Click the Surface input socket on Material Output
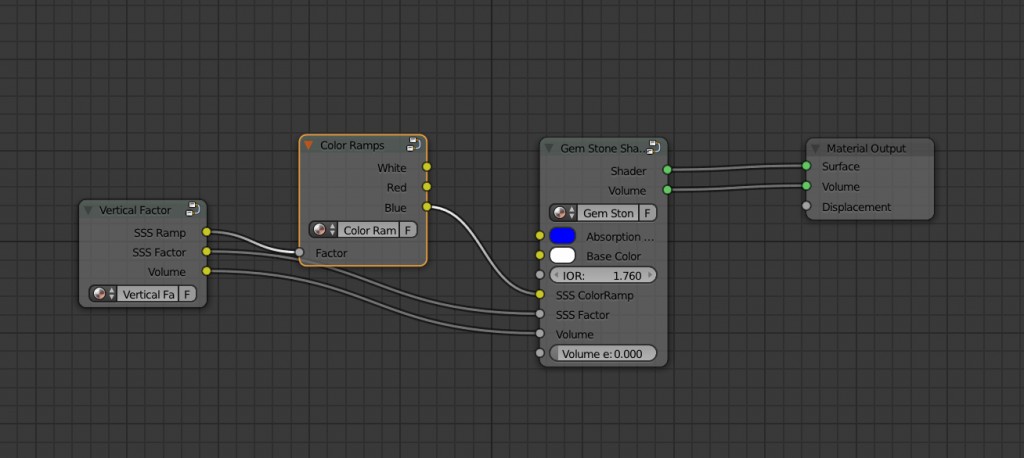The height and width of the screenshot is (458, 1024). [x=806, y=166]
